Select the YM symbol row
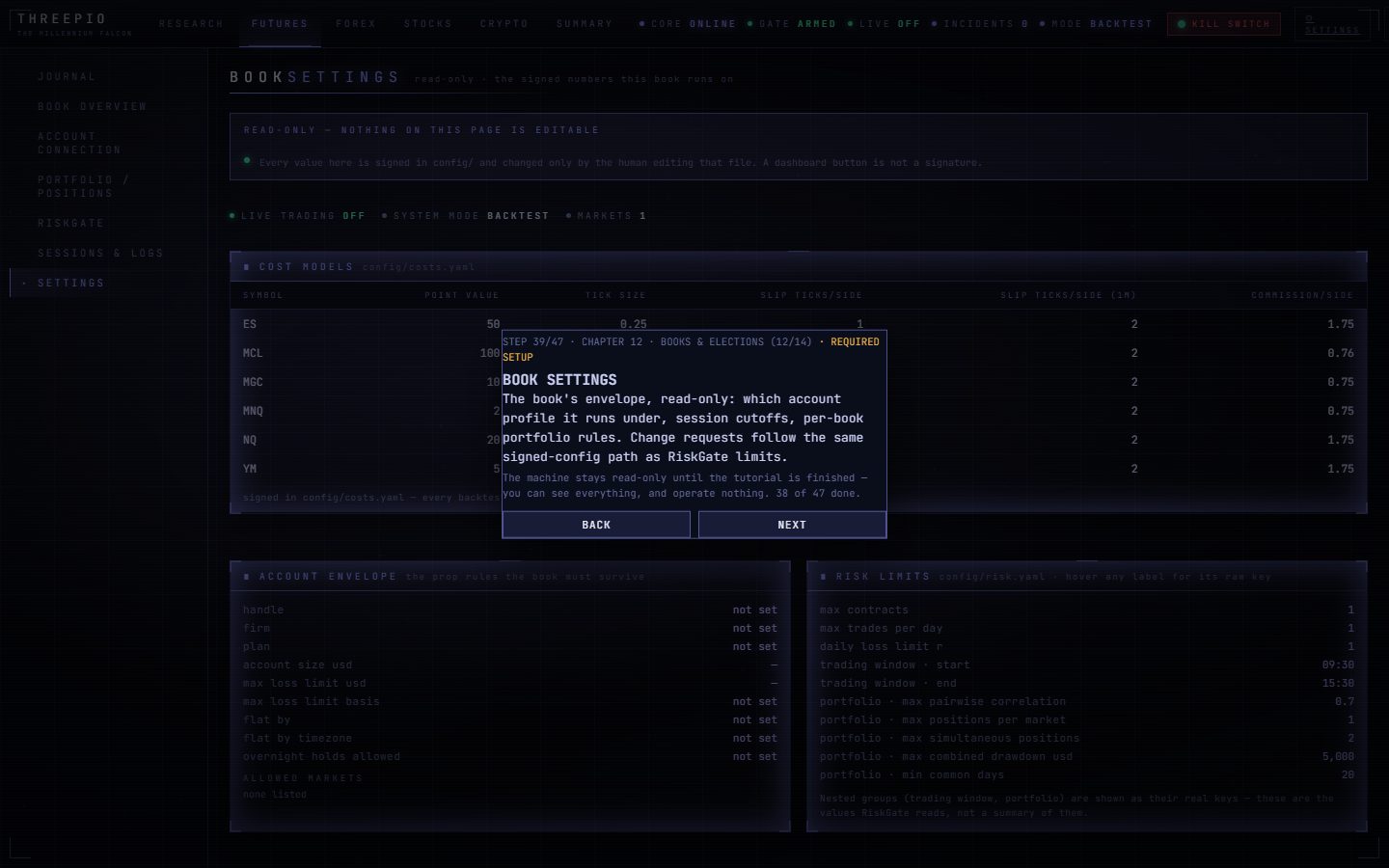The height and width of the screenshot is (868, 1389). (x=799, y=469)
